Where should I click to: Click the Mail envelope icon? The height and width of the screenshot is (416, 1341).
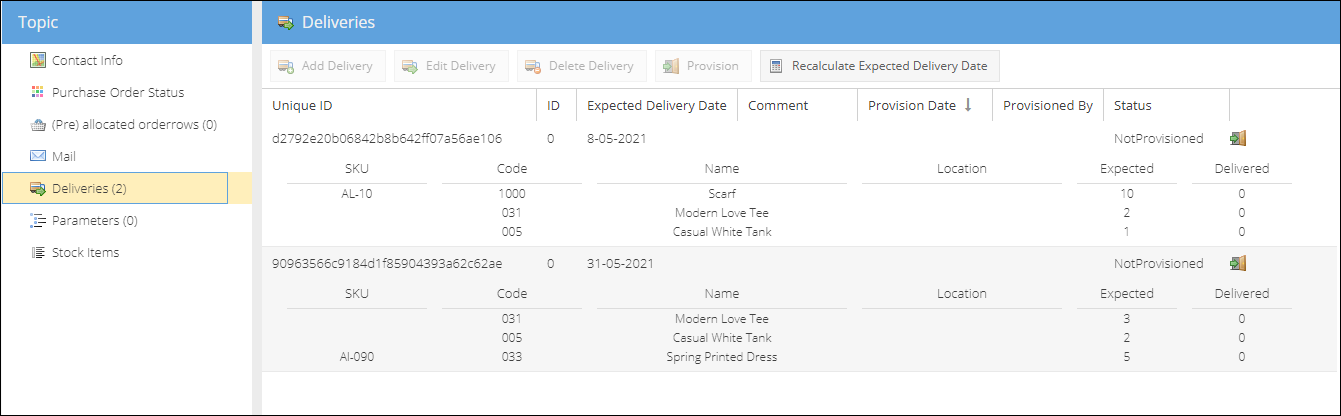click(x=38, y=157)
